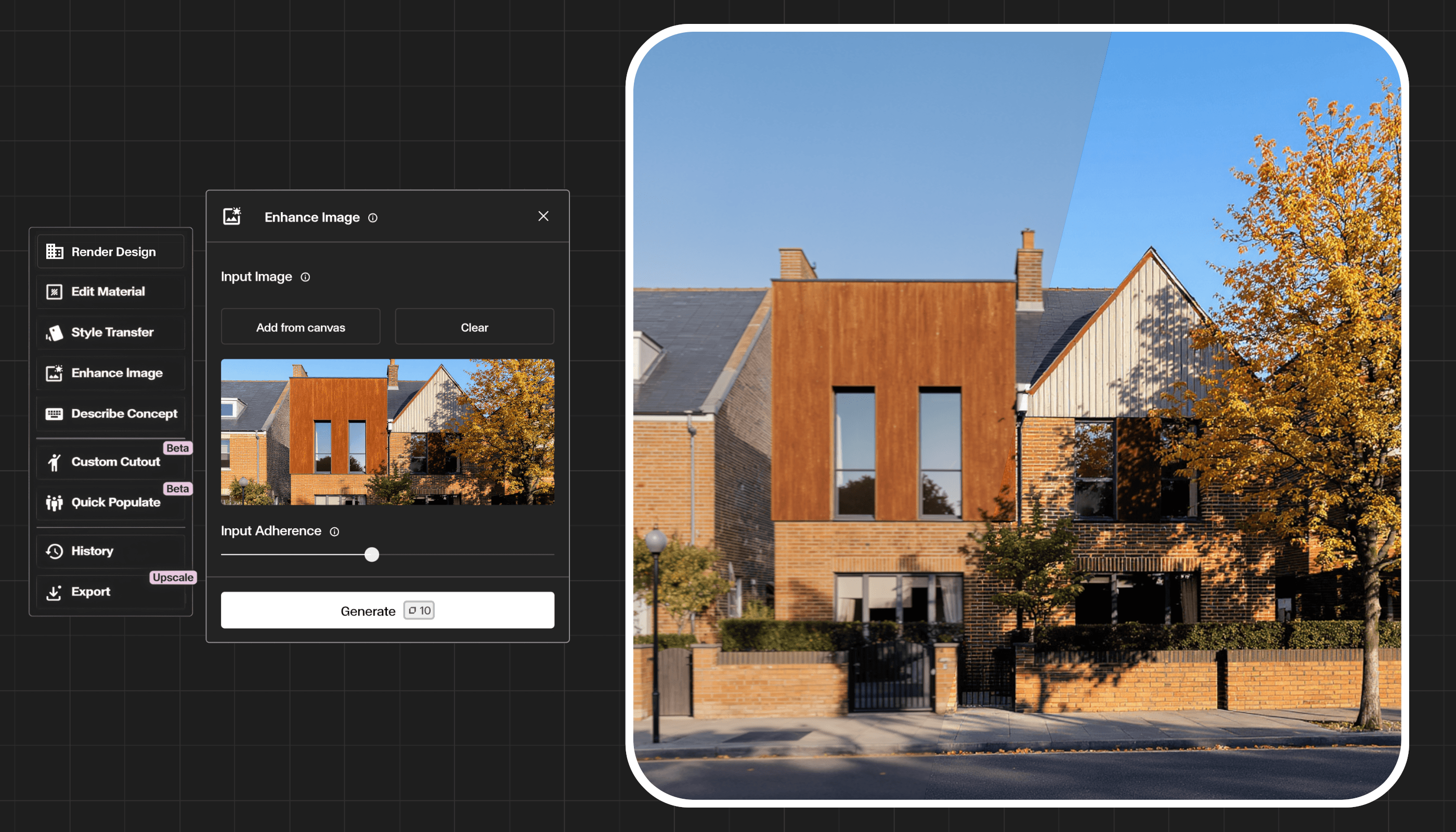Click the input image thumbnail preview
The height and width of the screenshot is (832, 1456).
tap(387, 432)
